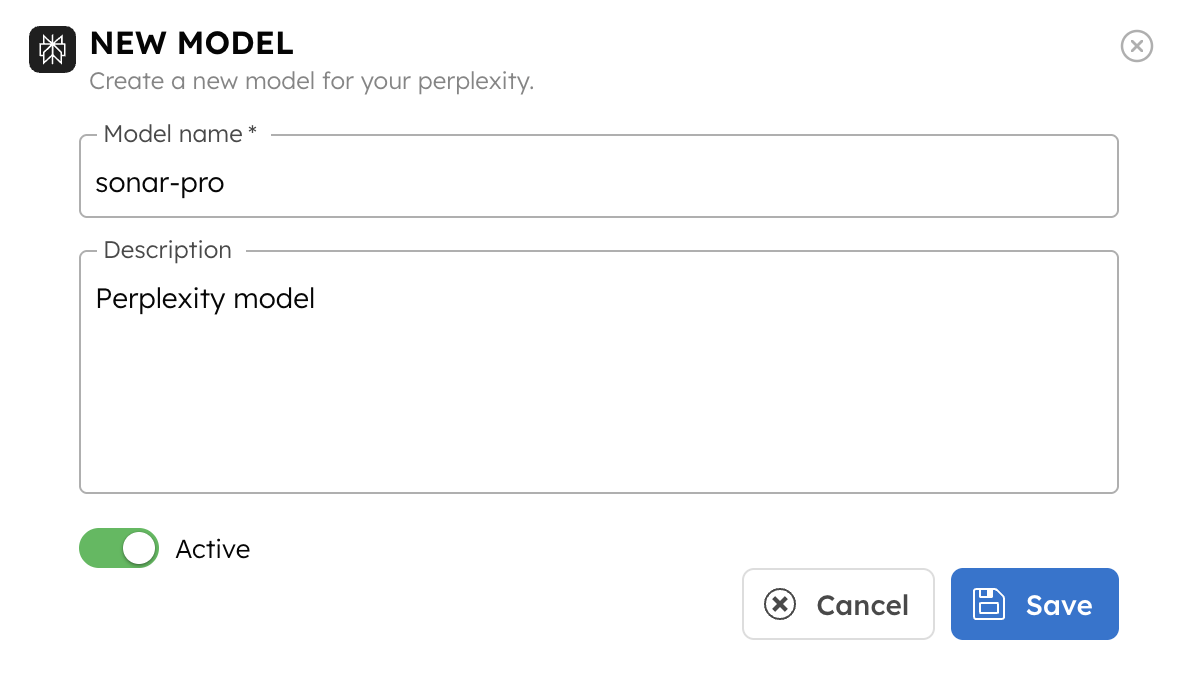This screenshot has height=696, width=1188.
Task: Click the green track of the Active switch
Action: 99,548
